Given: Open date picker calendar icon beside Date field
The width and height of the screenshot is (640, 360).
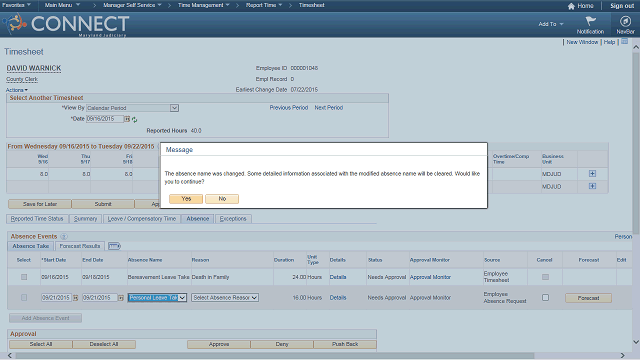Looking at the screenshot, I should click(x=127, y=119).
